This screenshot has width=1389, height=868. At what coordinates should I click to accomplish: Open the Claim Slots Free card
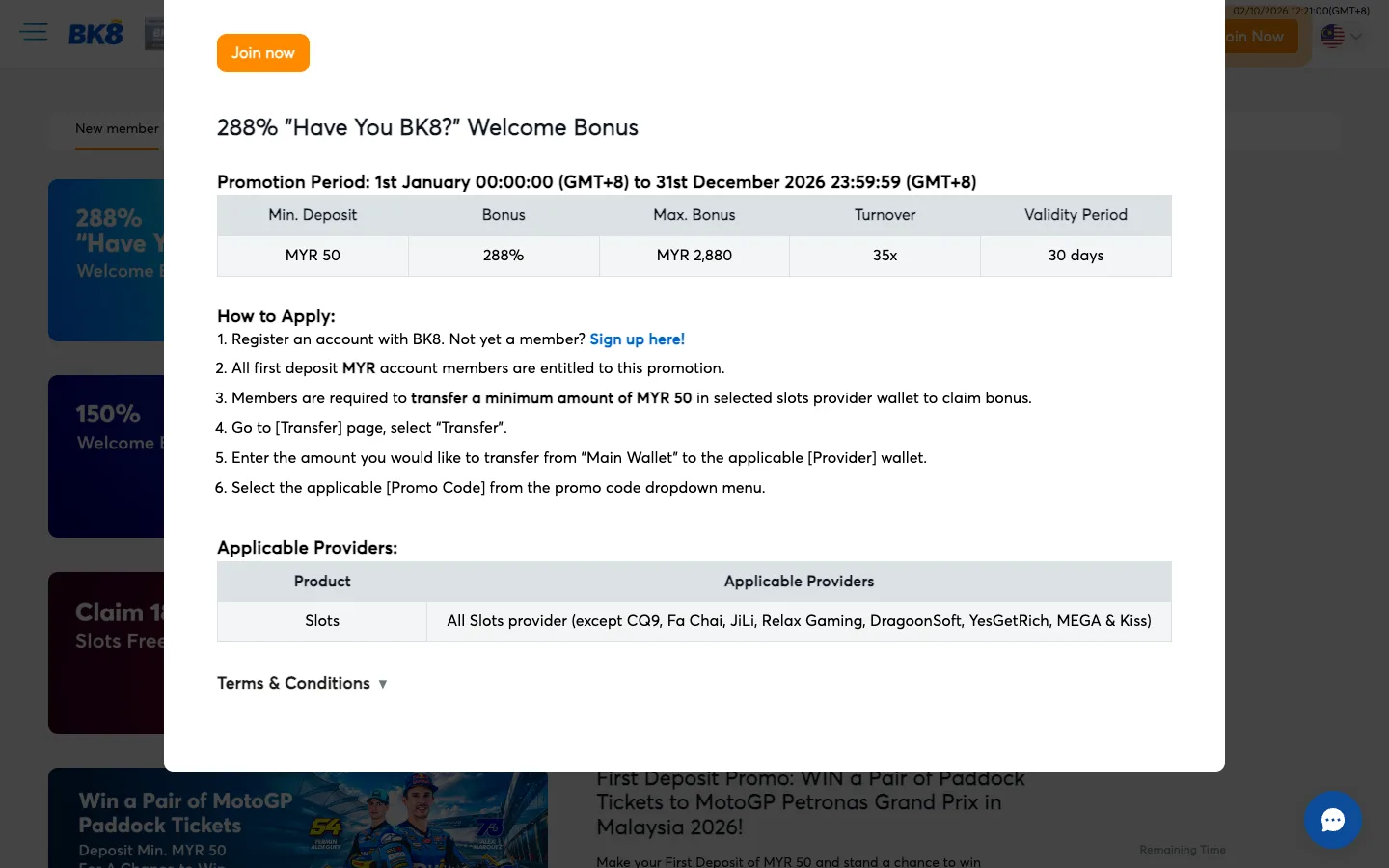click(106, 653)
